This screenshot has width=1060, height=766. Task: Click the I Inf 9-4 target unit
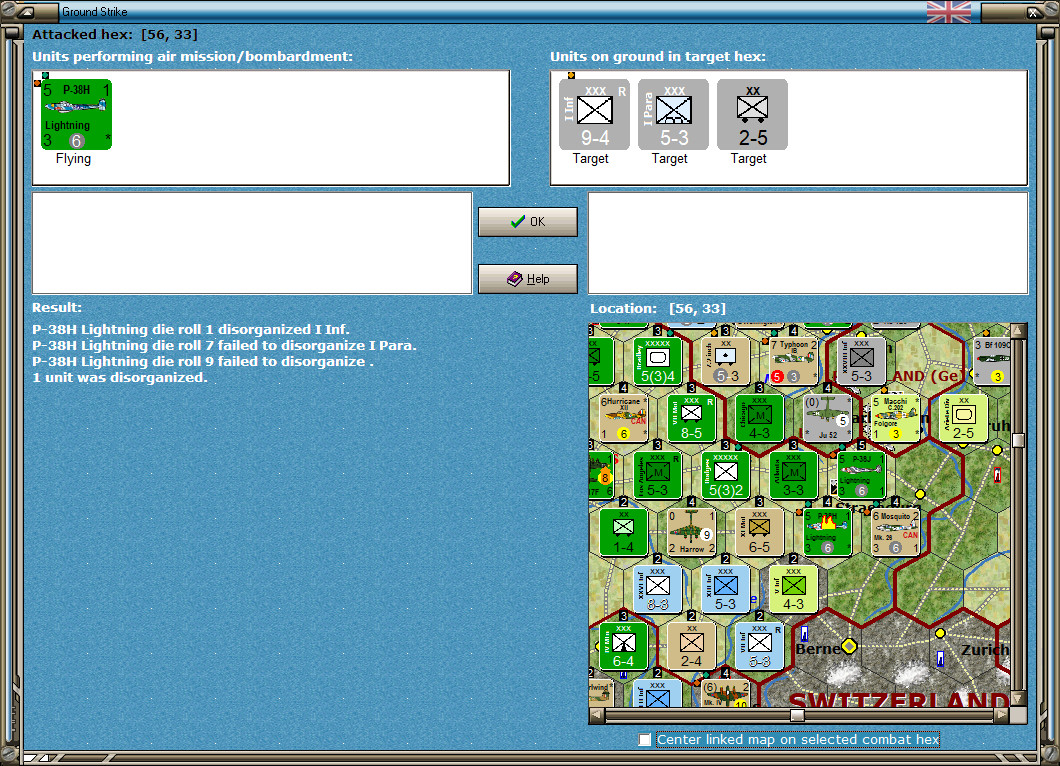(593, 113)
